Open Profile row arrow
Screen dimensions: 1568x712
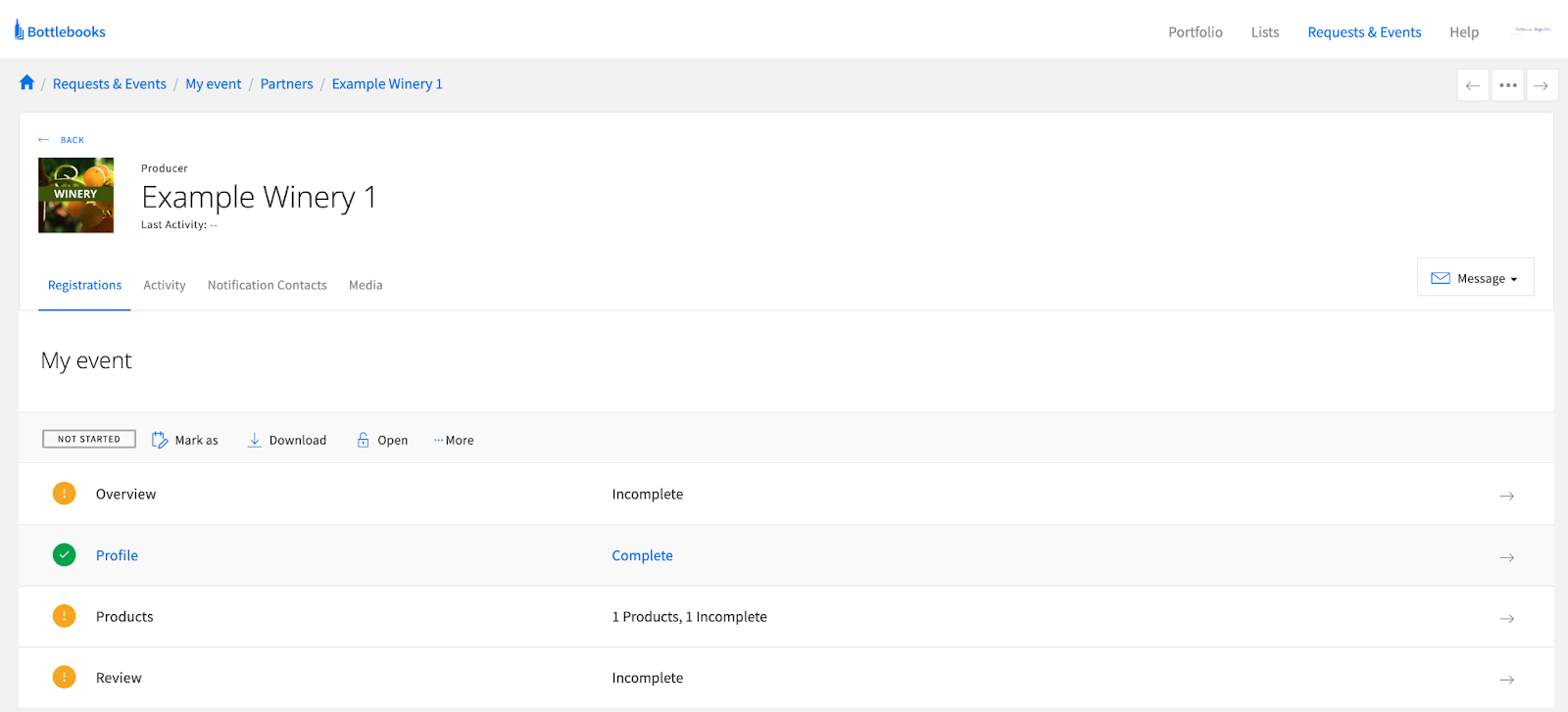[1507, 557]
